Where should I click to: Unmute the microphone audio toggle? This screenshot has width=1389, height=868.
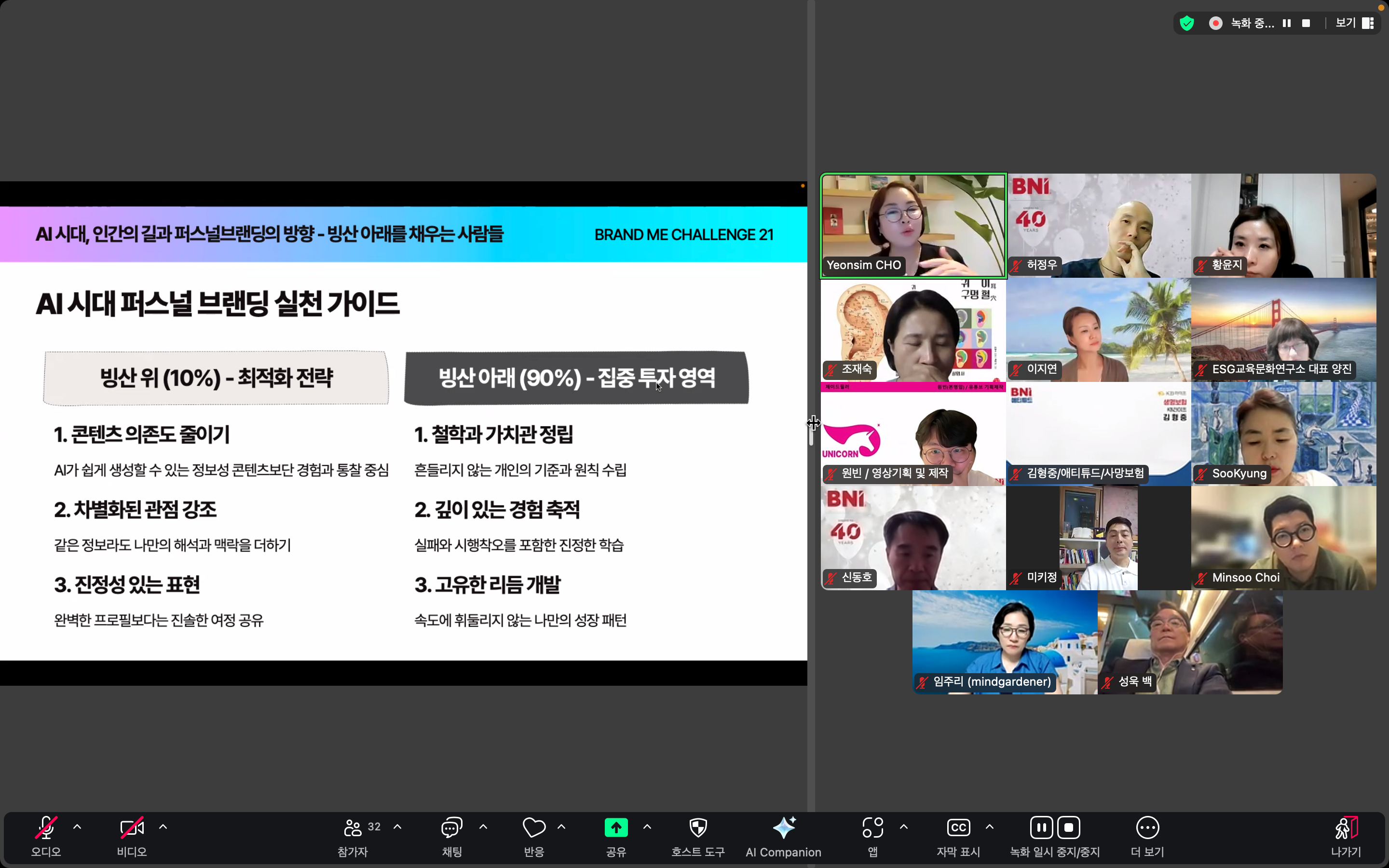pyautogui.click(x=46, y=828)
